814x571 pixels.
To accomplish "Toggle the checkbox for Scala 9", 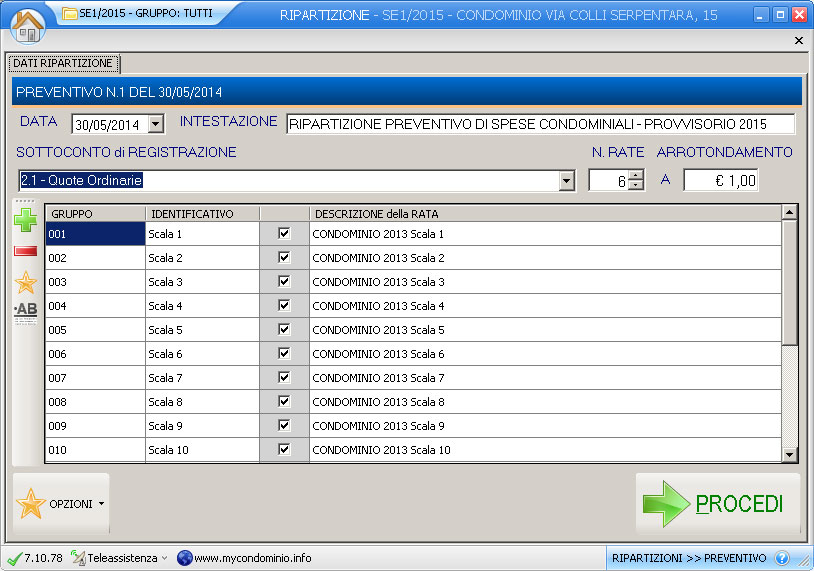I will tap(284, 425).
